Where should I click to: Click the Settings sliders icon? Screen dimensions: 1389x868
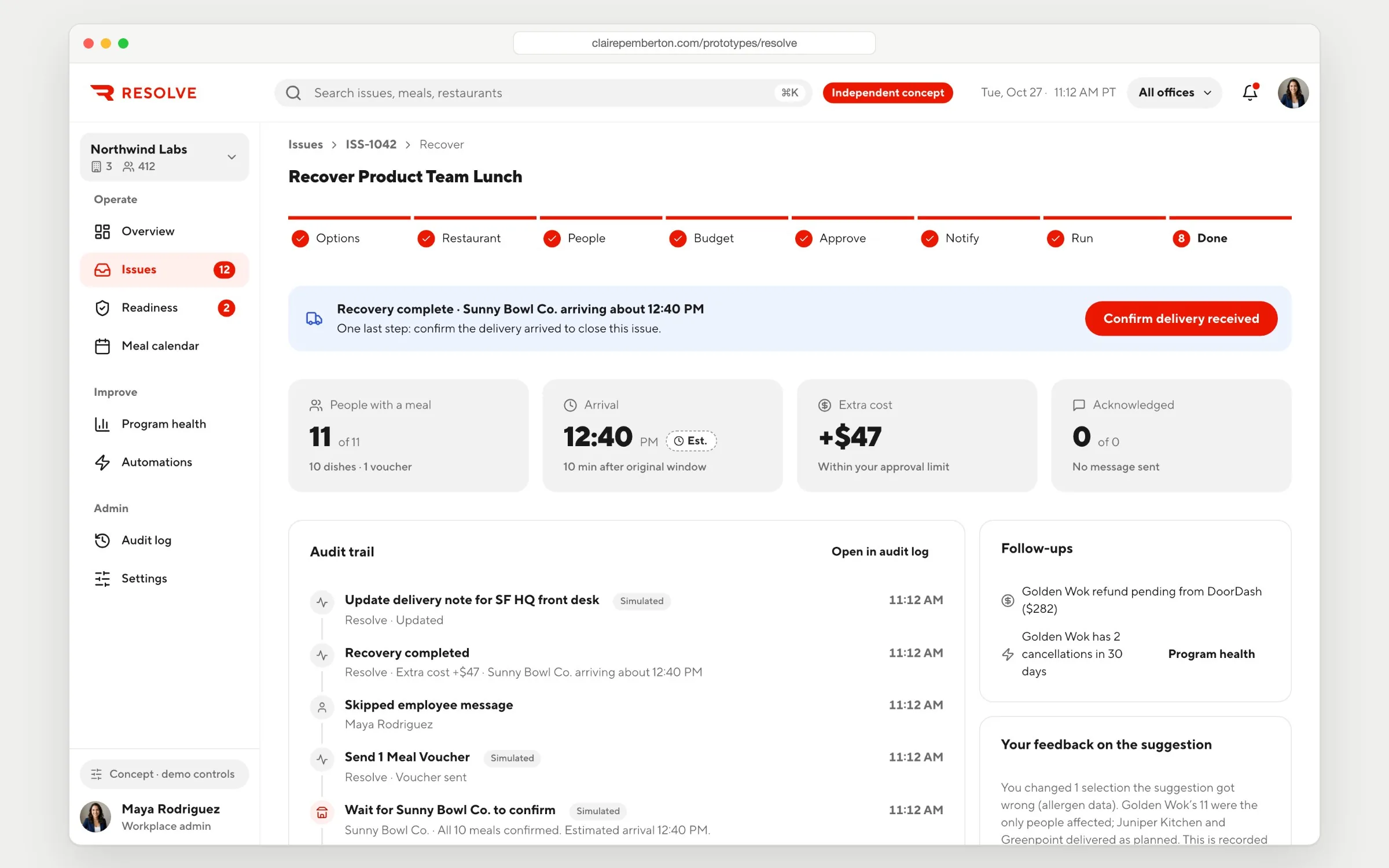coord(102,579)
